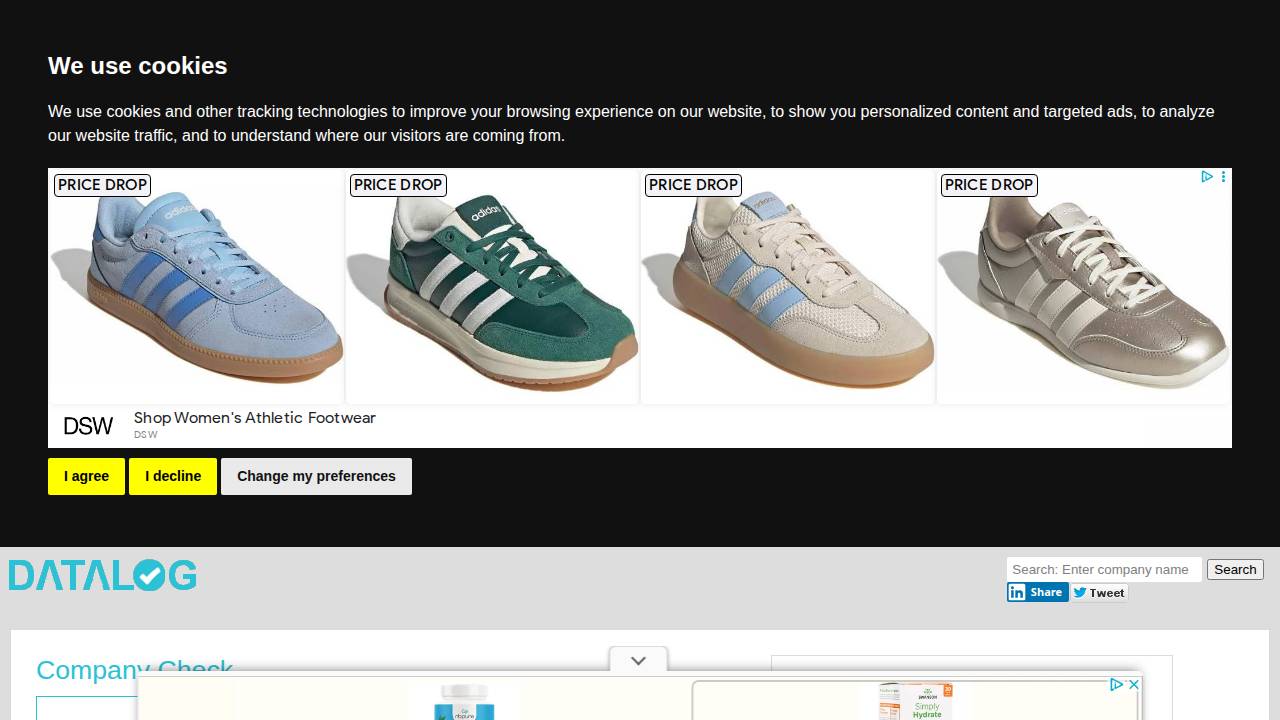Open Change my preferences
The height and width of the screenshot is (720, 1280).
(316, 476)
